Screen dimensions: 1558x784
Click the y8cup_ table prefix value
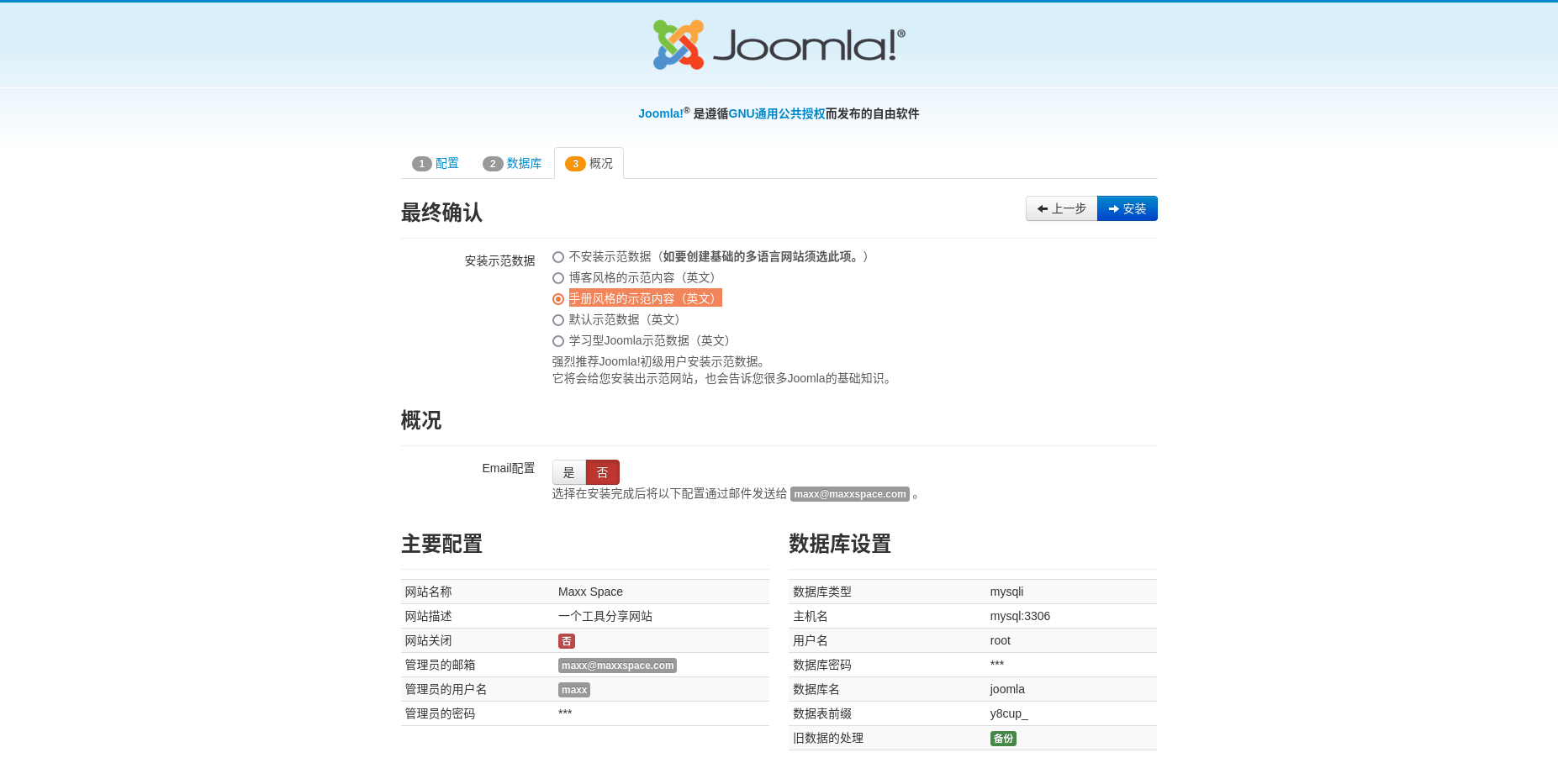pos(1009,713)
